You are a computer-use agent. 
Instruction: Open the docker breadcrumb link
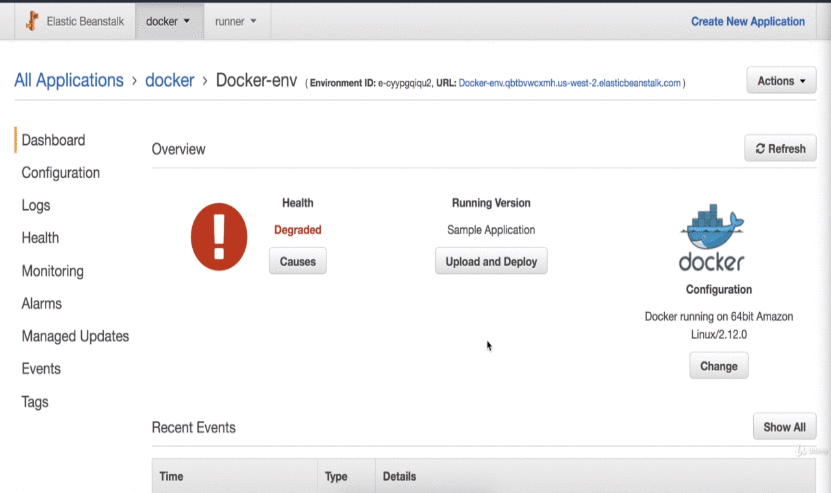[x=170, y=80]
